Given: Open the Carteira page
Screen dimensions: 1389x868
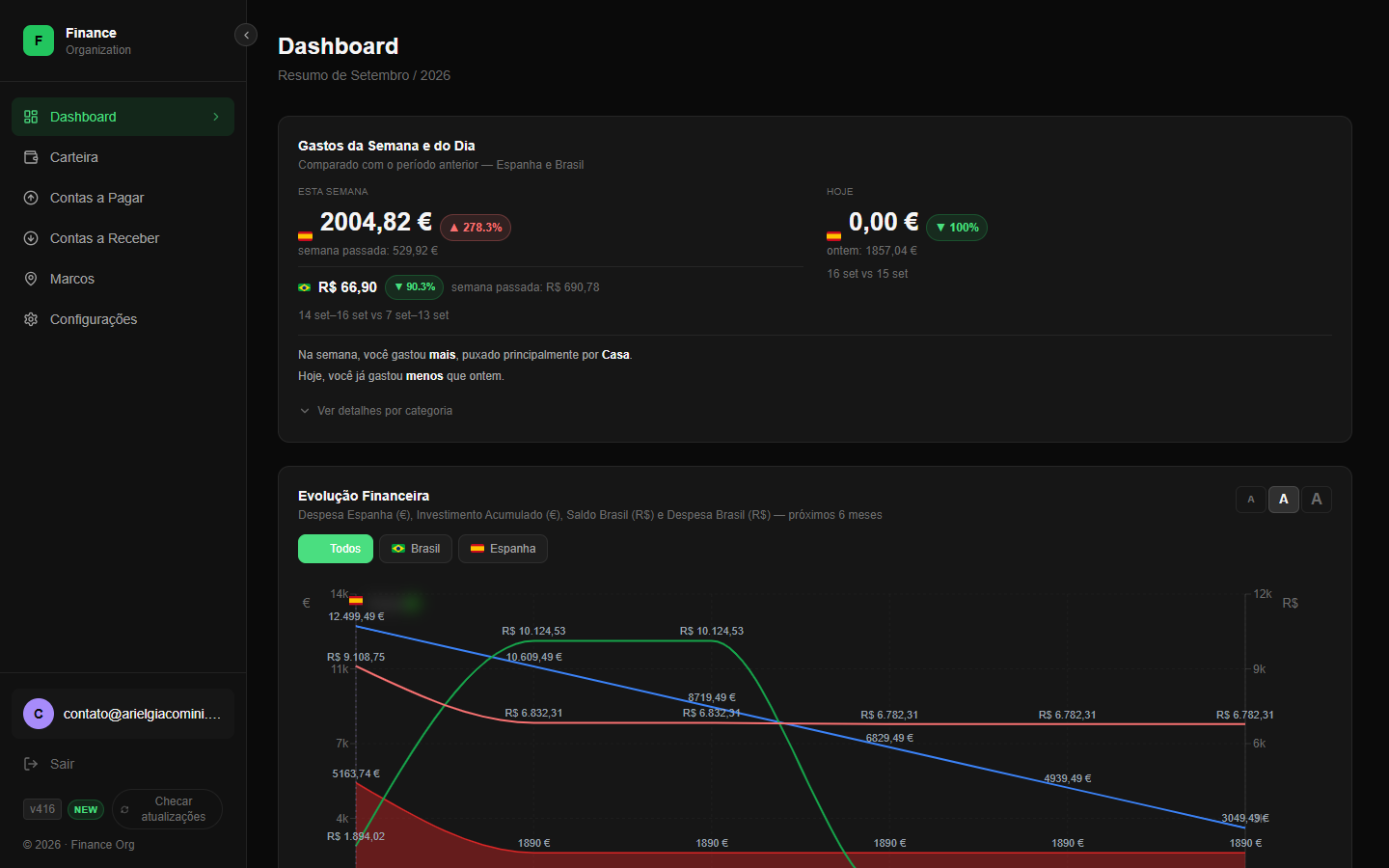Looking at the screenshot, I should [123, 157].
